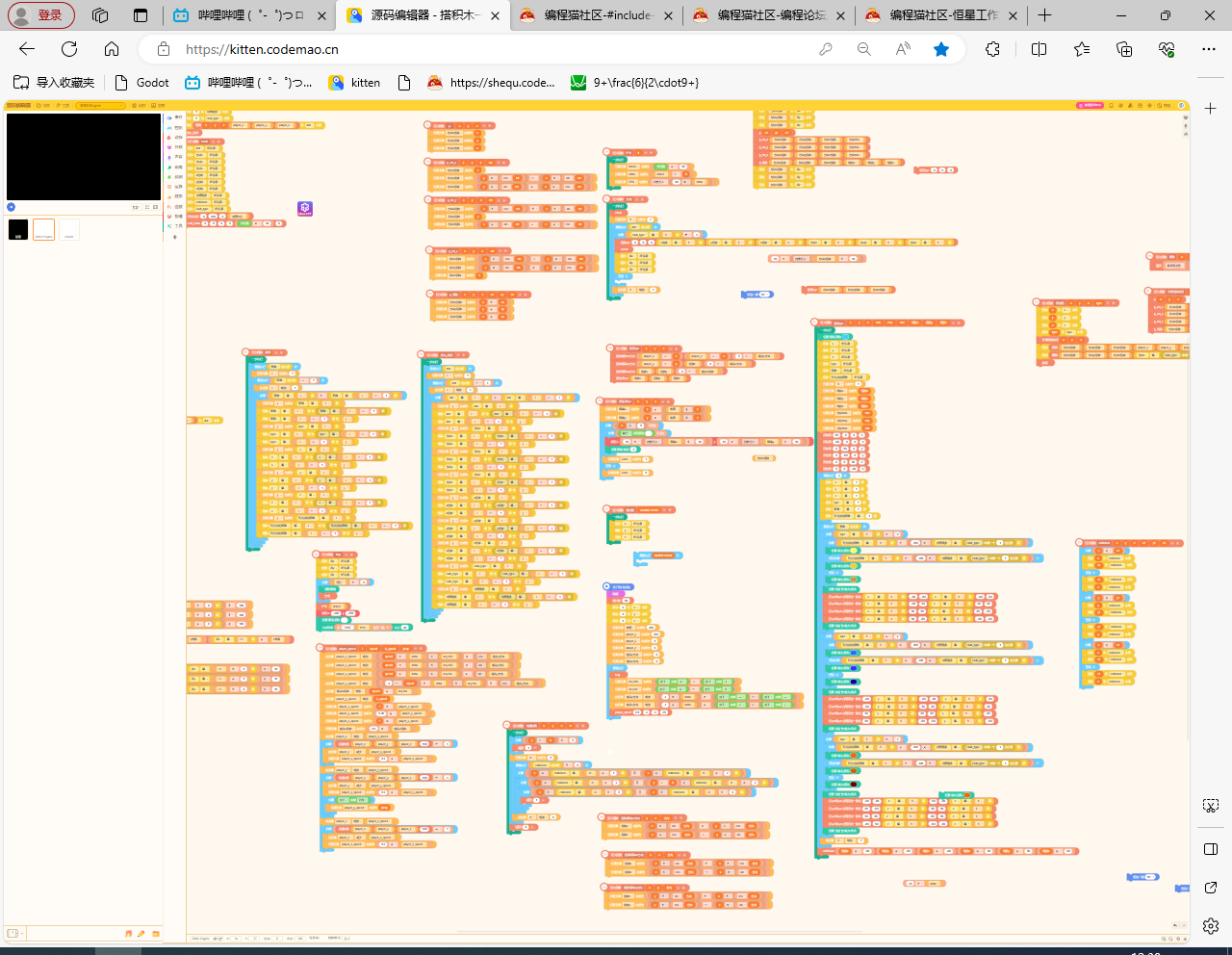
Task: Click the zoom magnifier icon in address bar
Action: [864, 49]
